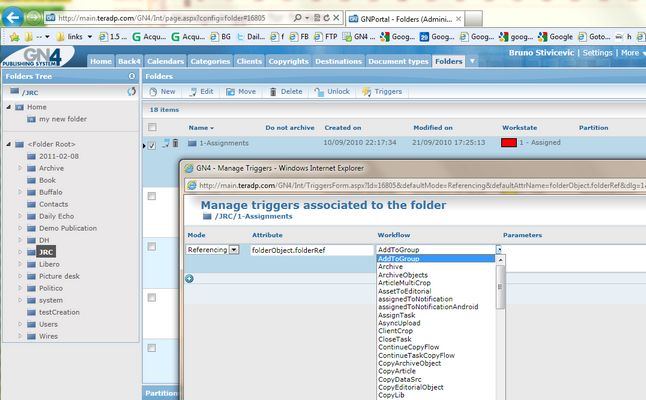The image size is (646, 400).
Task: Click the Edit toolbar button
Action: 201,91
